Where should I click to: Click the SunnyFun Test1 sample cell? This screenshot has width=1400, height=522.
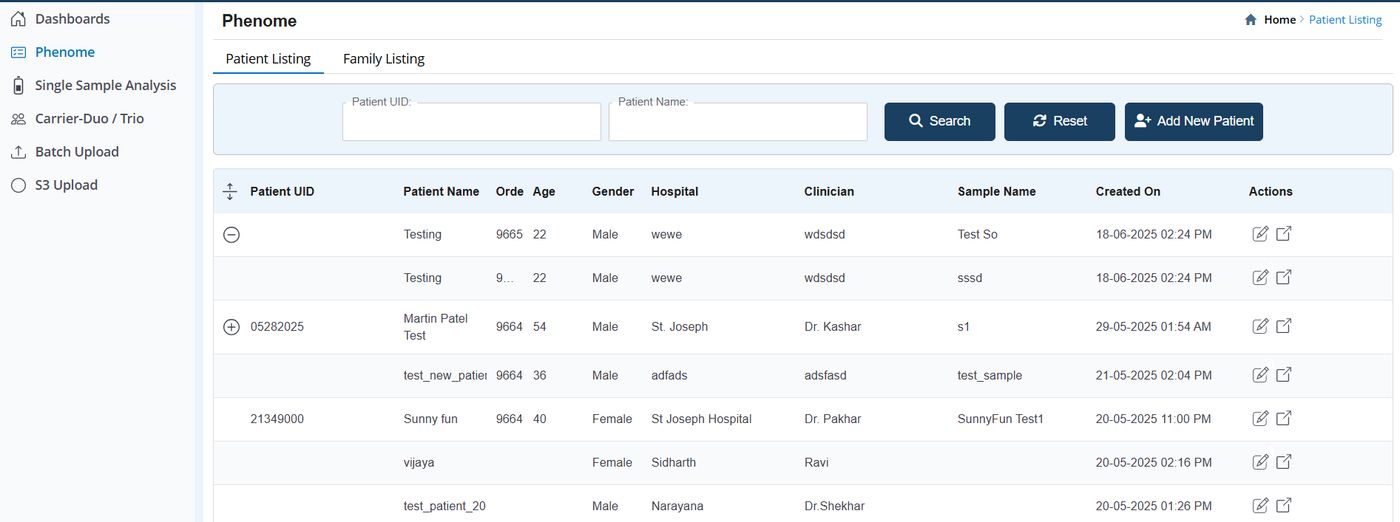point(1001,419)
